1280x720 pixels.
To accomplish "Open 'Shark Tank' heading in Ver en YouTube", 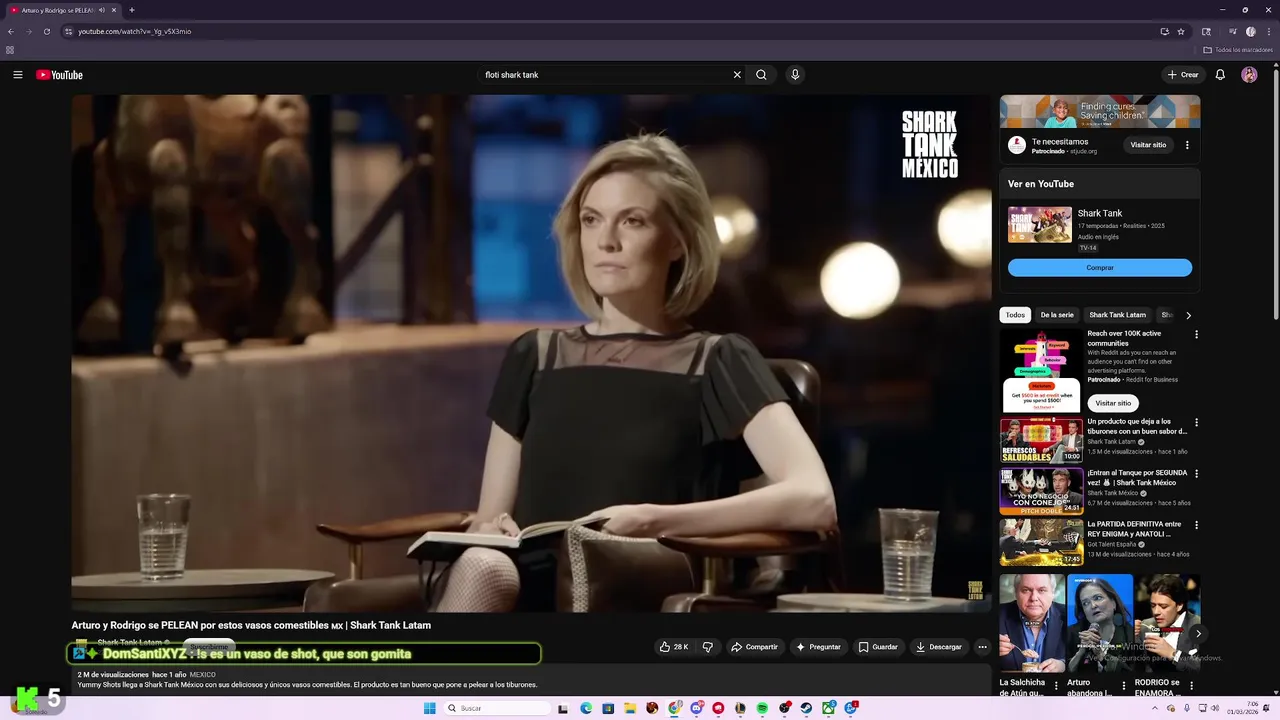I will pyautogui.click(x=1100, y=213).
